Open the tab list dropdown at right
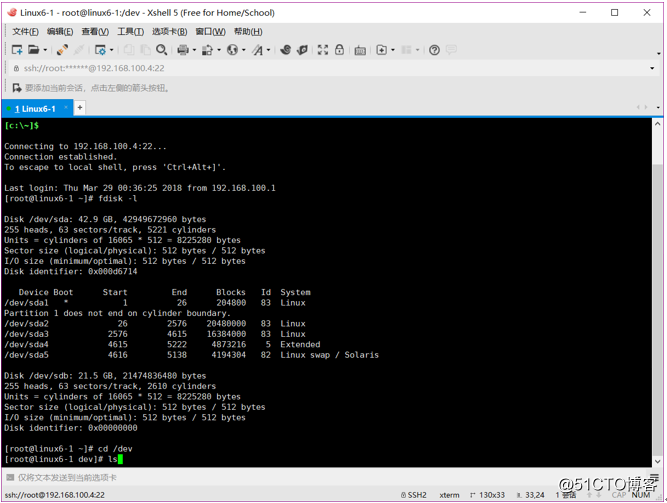 coord(658,107)
